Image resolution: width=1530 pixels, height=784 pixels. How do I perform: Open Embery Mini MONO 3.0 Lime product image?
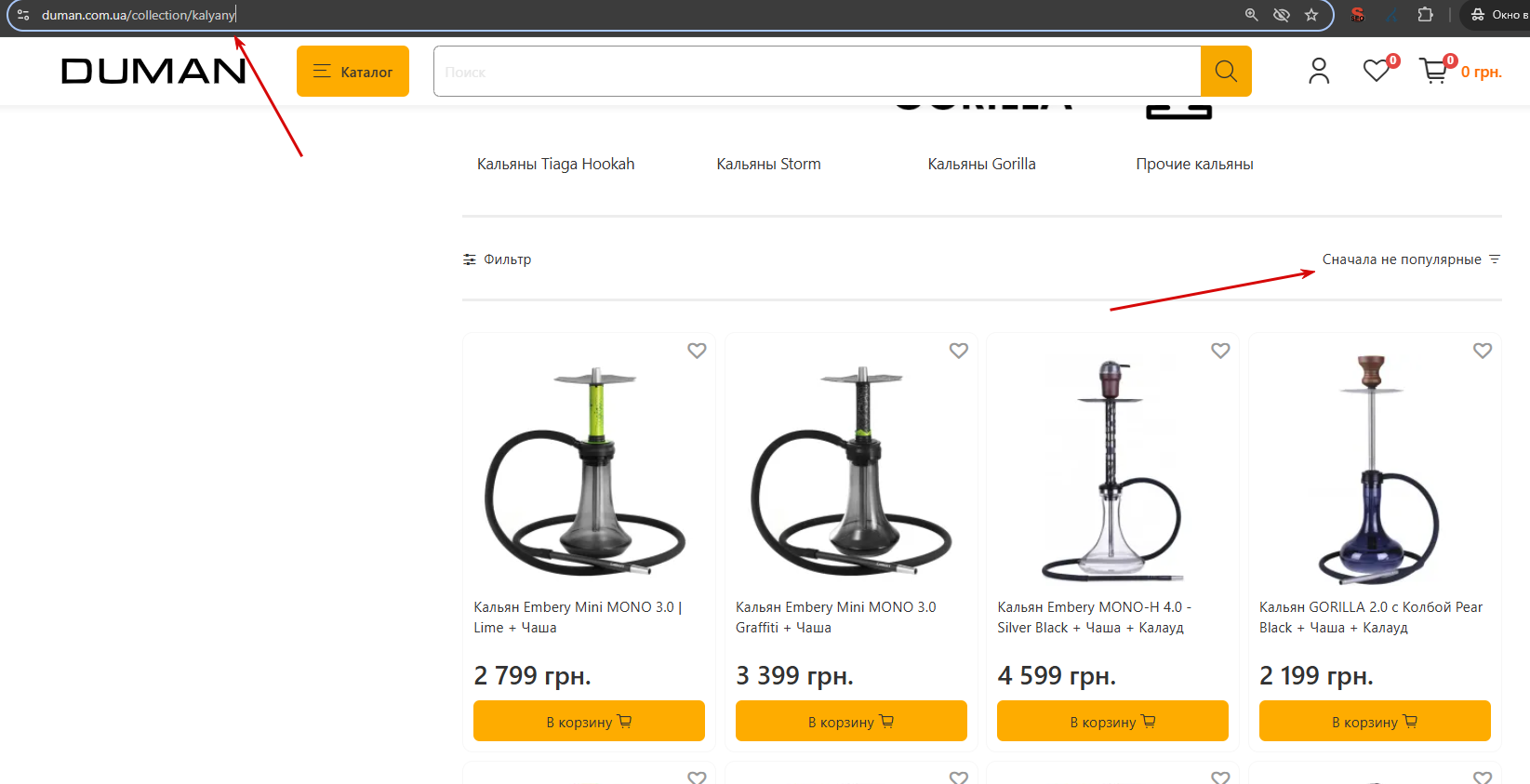click(589, 470)
